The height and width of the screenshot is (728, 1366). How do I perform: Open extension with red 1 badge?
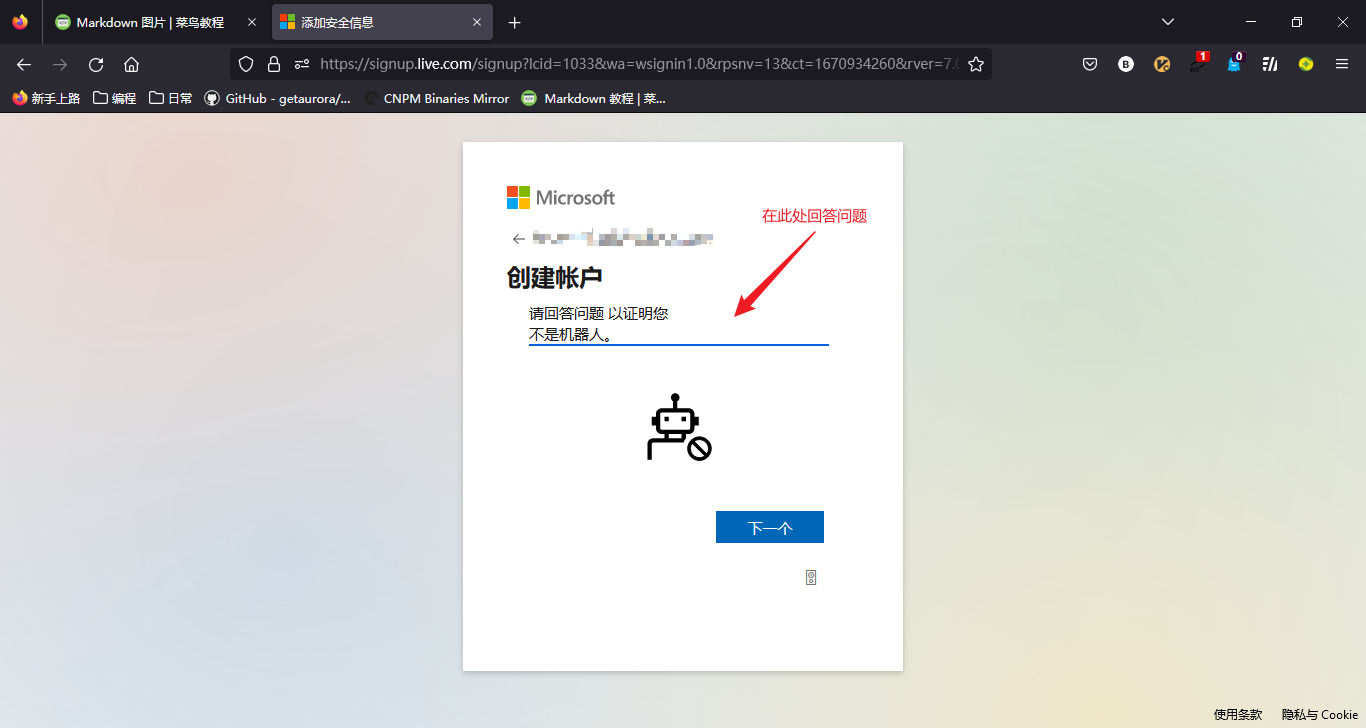(1198, 63)
